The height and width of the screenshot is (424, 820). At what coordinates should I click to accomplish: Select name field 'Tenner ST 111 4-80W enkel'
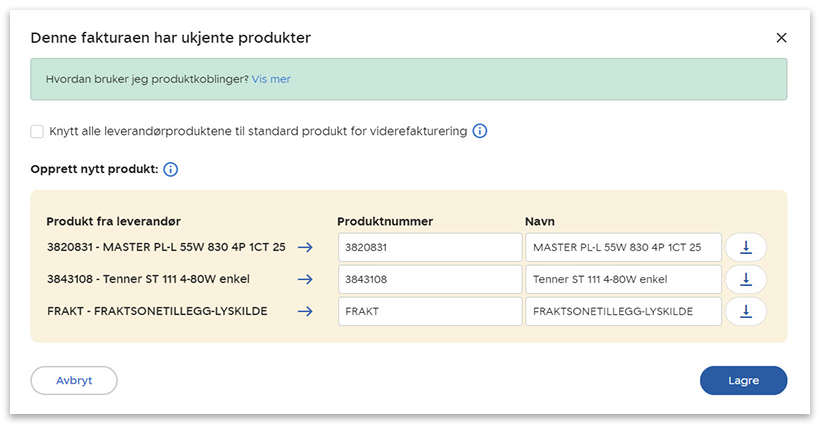tap(622, 279)
